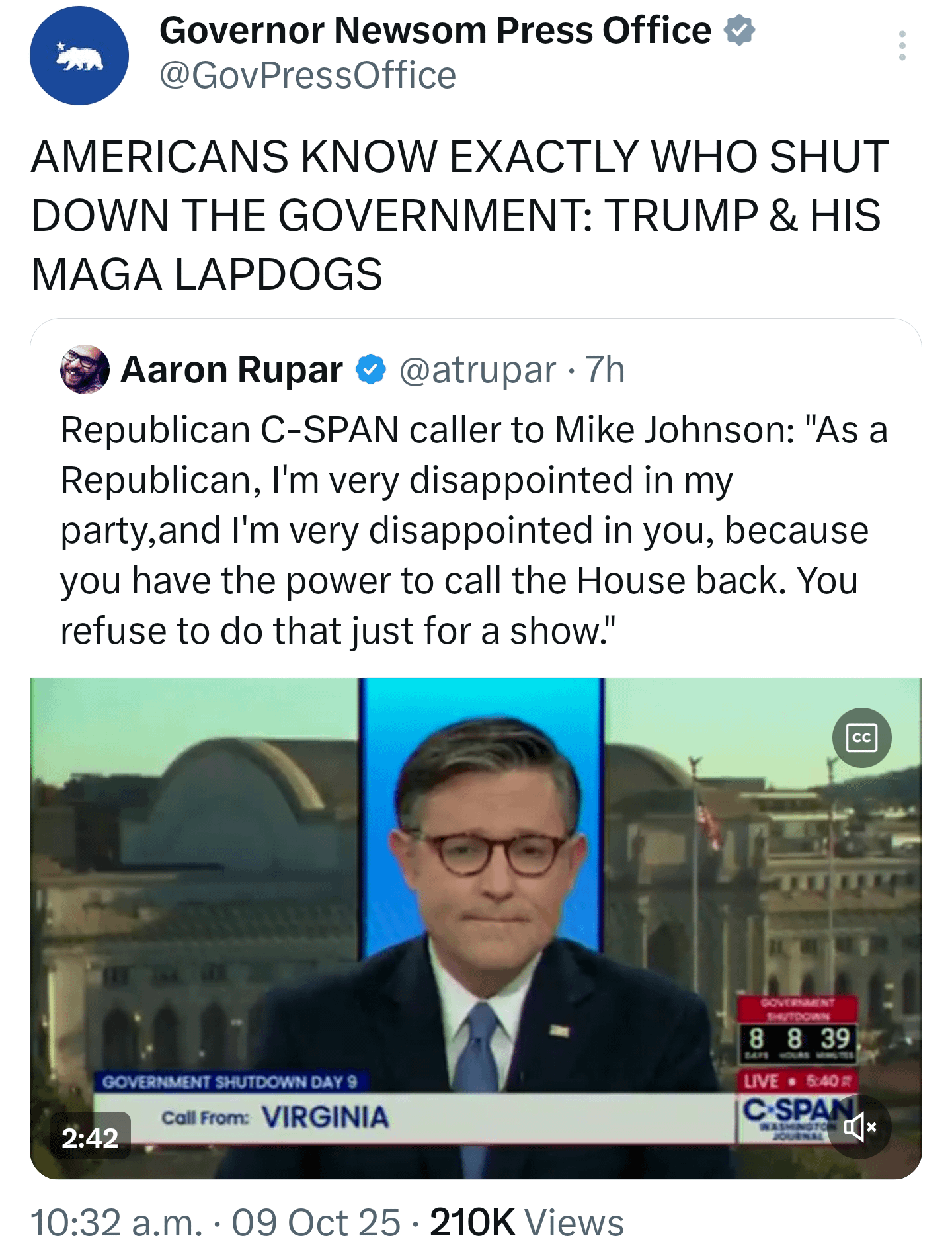The width and height of the screenshot is (952, 1254).
Task: View the 210K Views analytics
Action: pyautogui.click(x=527, y=1222)
